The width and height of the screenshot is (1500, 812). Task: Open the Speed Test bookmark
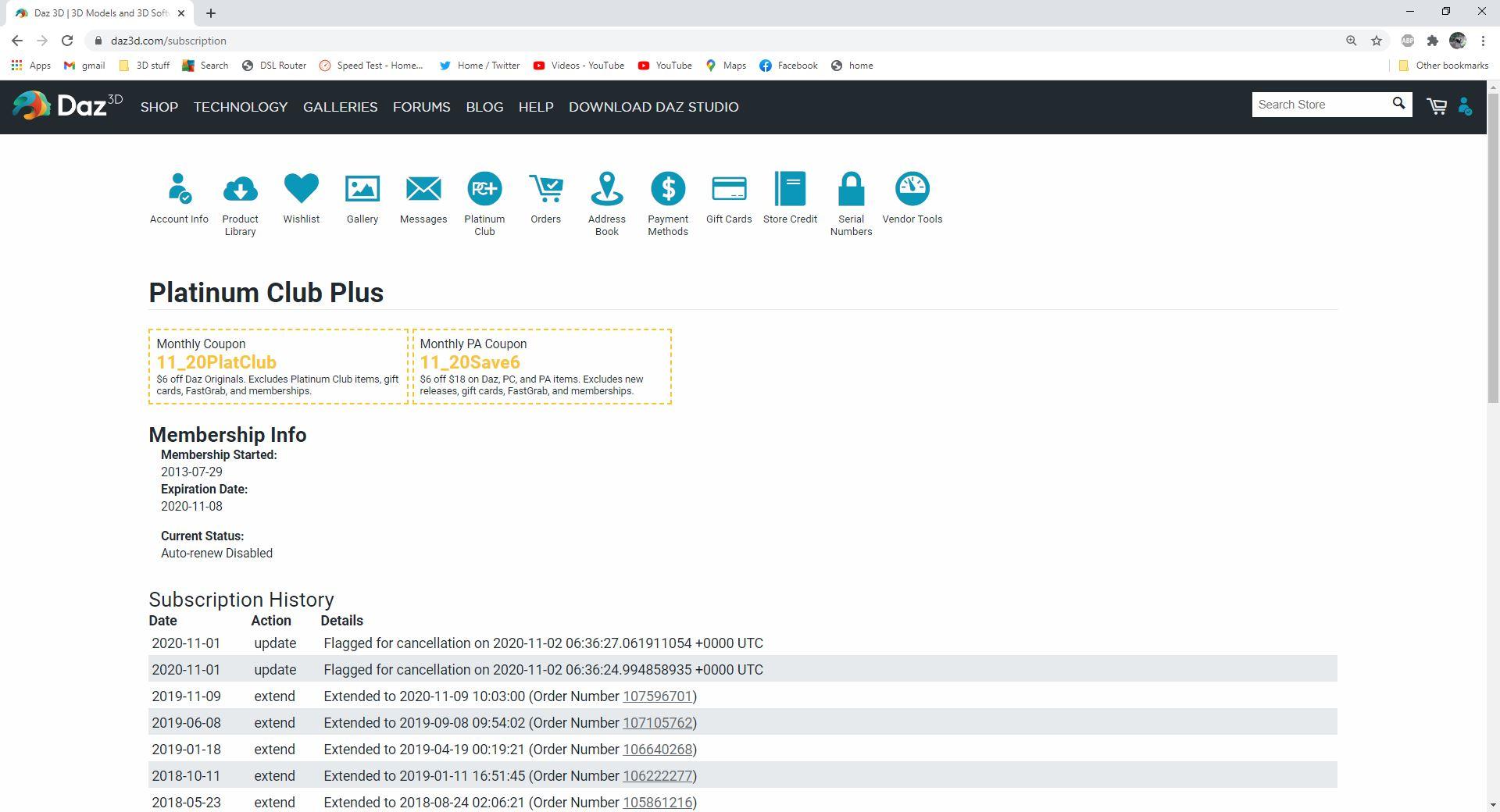tap(371, 66)
